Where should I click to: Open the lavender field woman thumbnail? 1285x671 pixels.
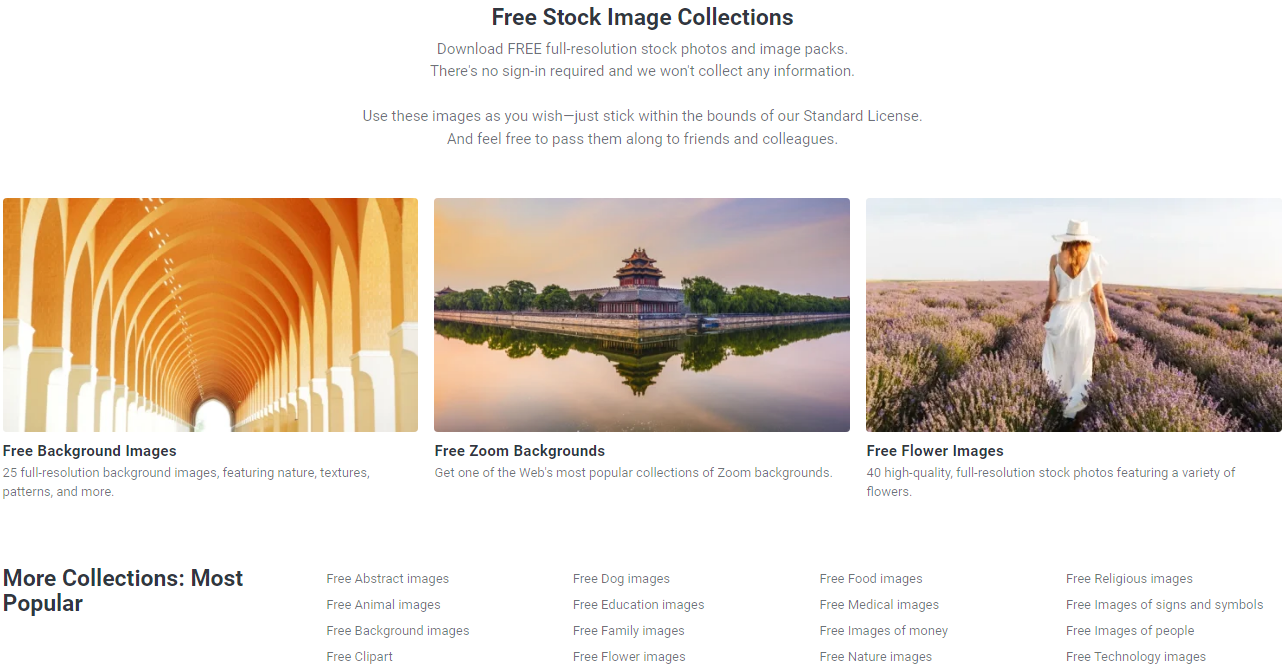[1074, 315]
